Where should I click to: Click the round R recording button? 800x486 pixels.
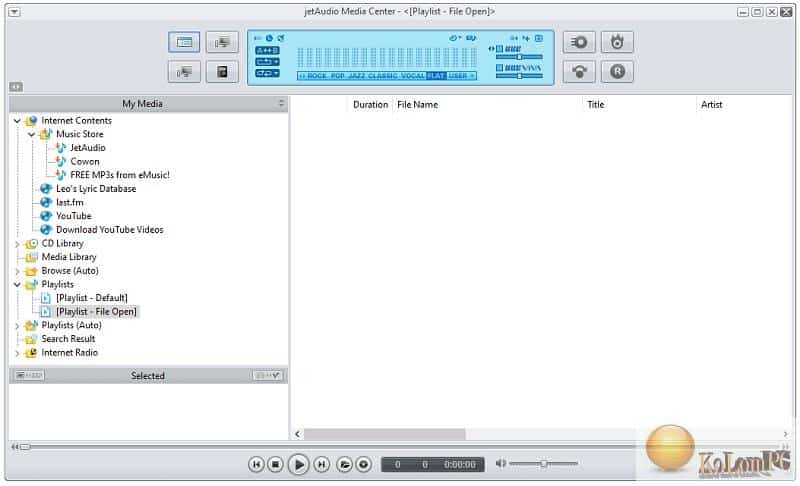click(617, 71)
